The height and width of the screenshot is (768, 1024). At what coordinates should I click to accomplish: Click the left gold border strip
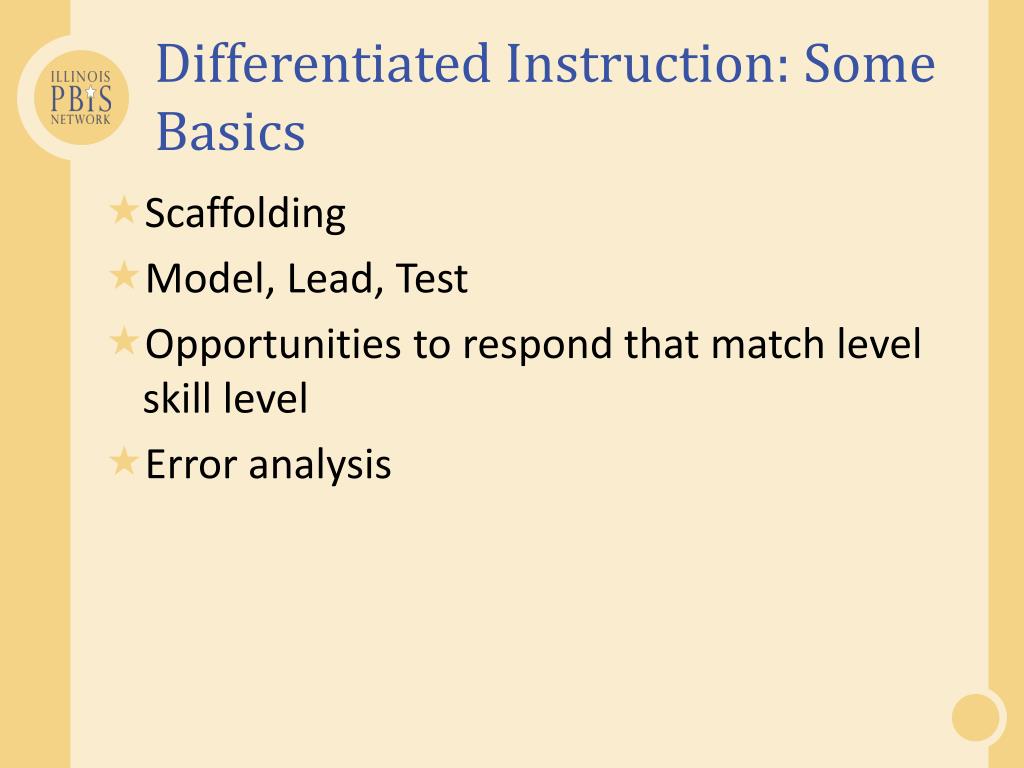pos(35,457)
